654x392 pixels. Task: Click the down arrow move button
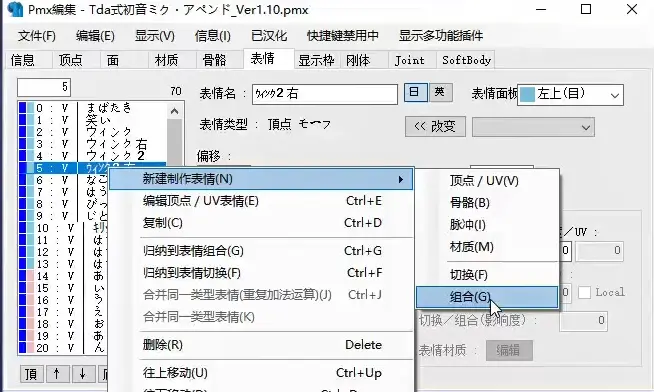[x=83, y=374]
